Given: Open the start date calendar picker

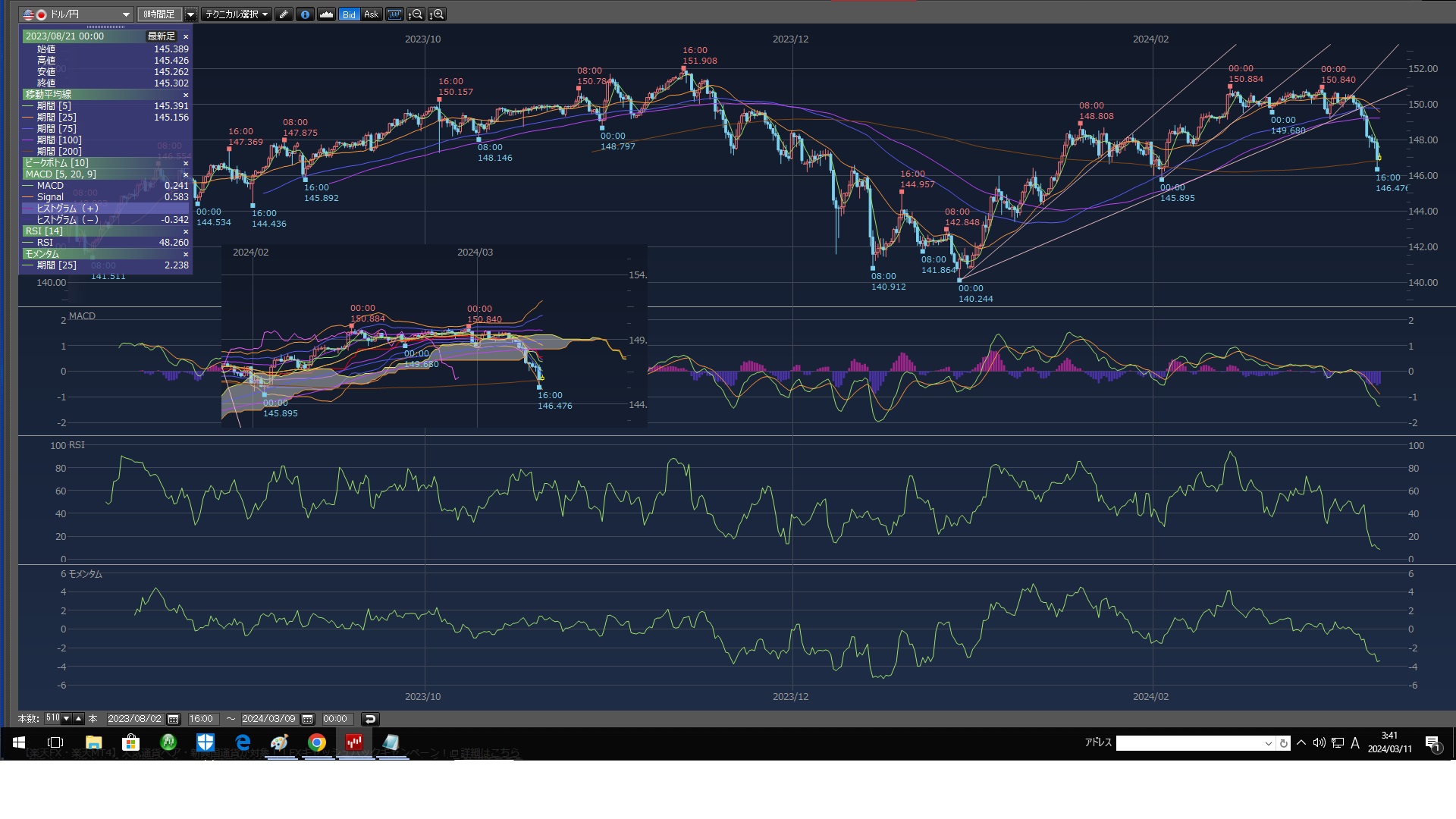Looking at the screenshot, I should 174,719.
